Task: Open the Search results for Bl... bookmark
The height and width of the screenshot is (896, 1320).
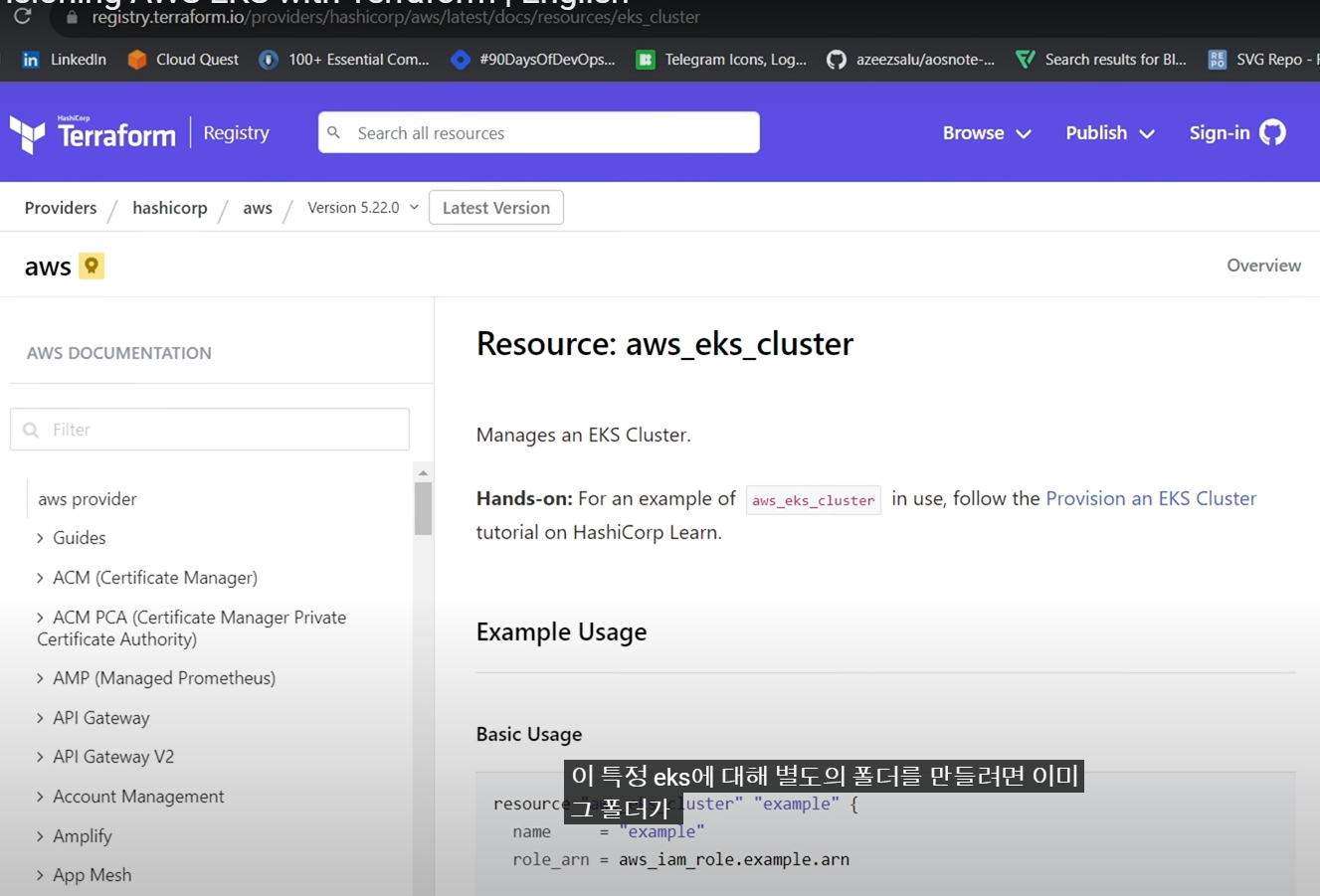Action: tap(1100, 60)
